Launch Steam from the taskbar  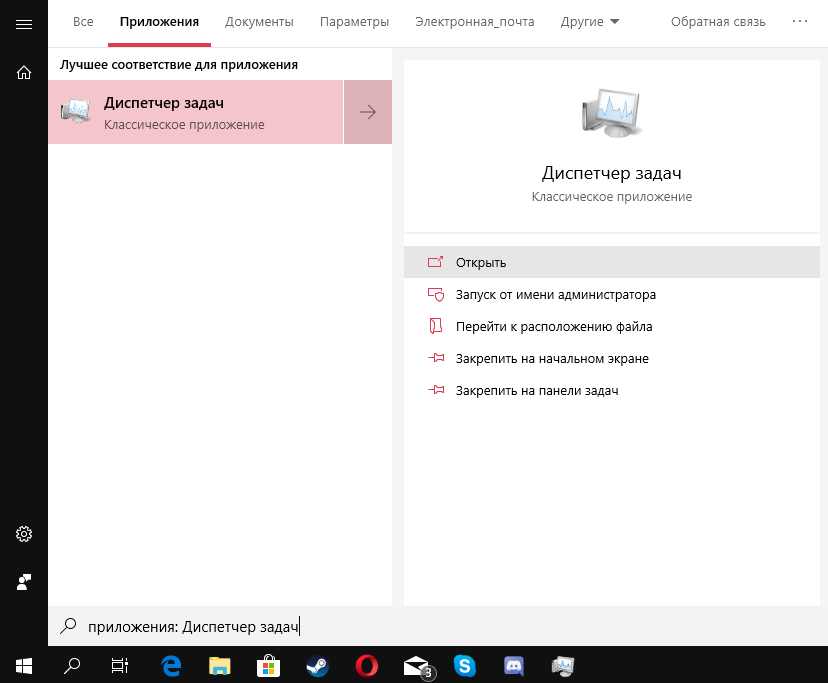(x=316, y=665)
